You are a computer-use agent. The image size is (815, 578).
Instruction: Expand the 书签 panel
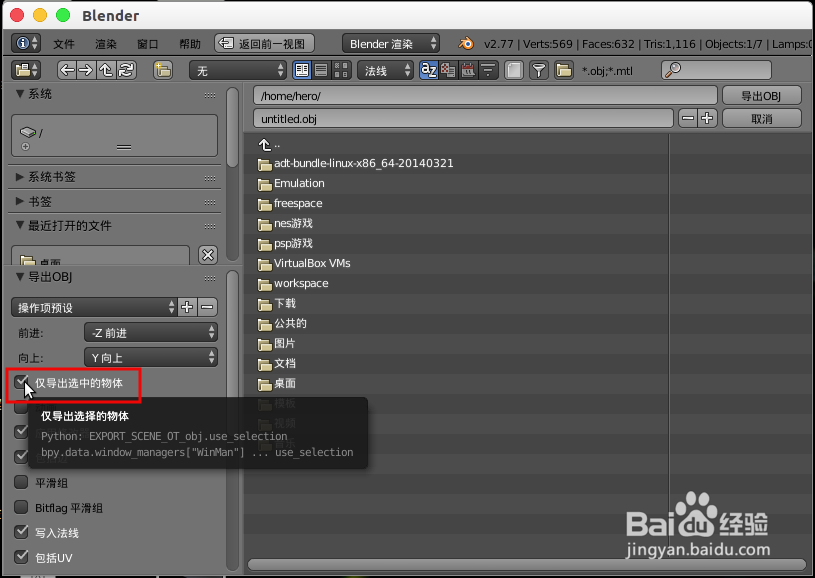(x=20, y=201)
